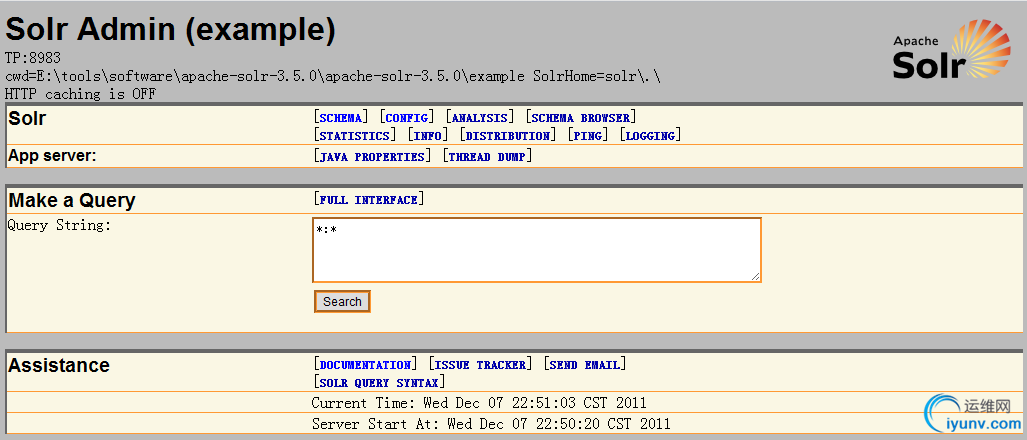Open the CONFIG link
The image size is (1027, 440).
pos(407,118)
